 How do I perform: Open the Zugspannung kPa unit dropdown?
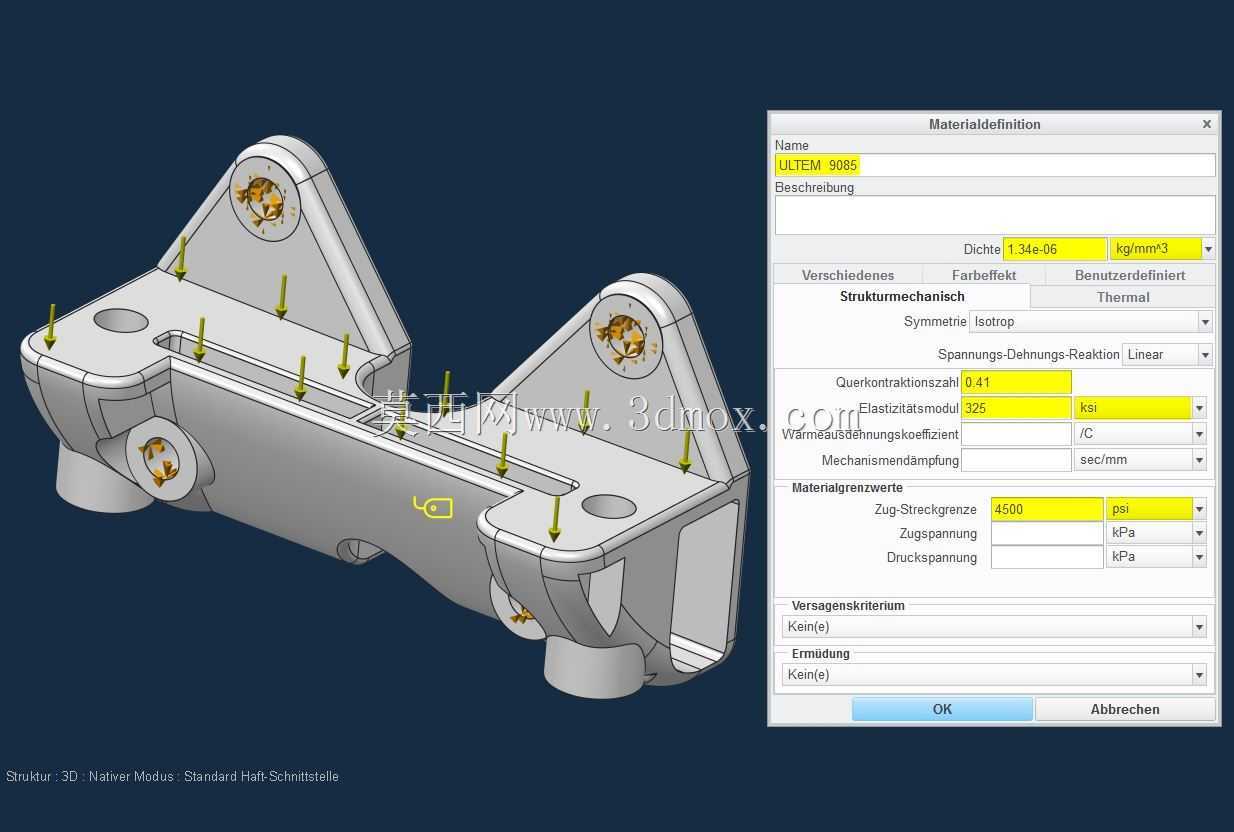coord(1156,533)
